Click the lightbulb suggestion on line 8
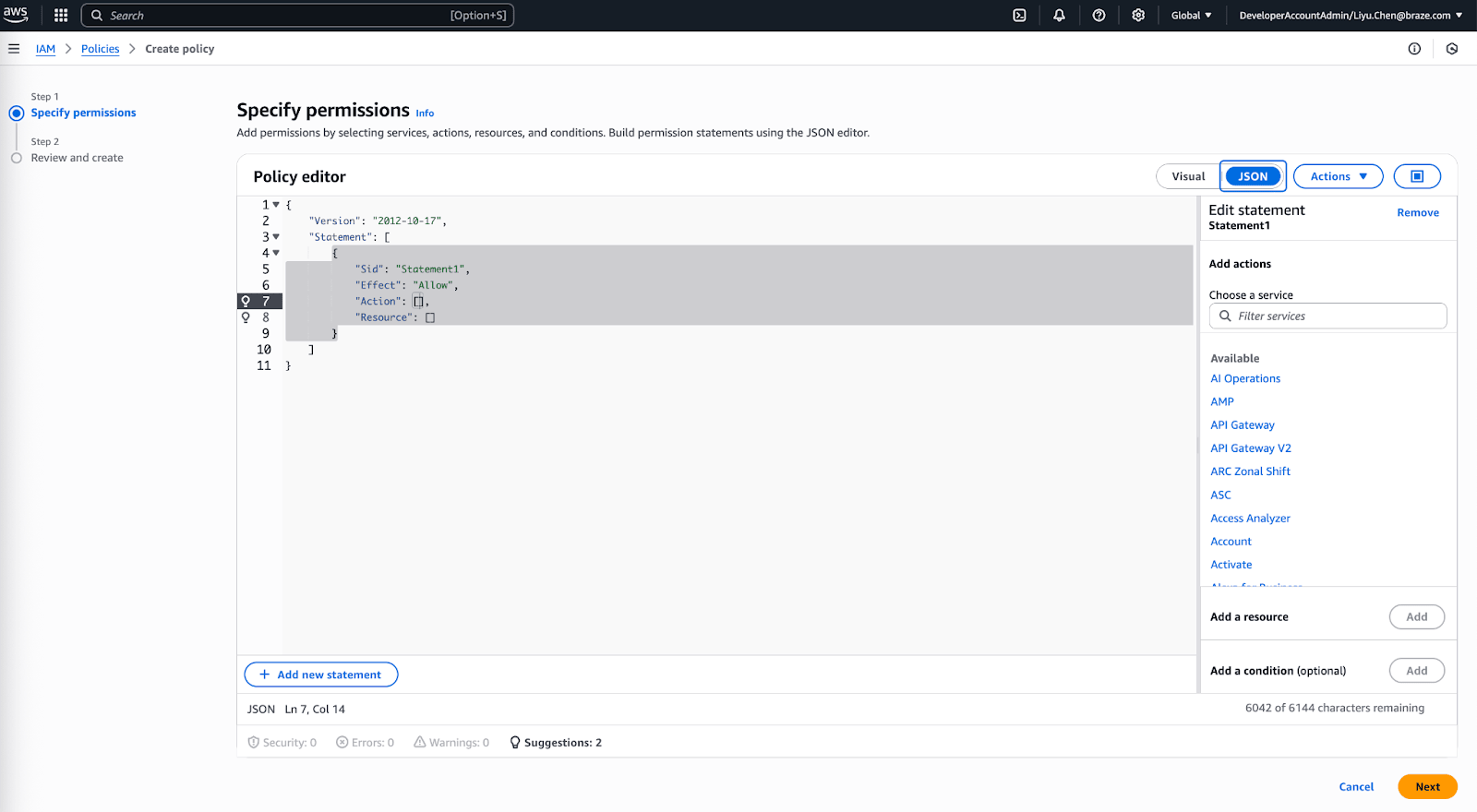Image resolution: width=1477 pixels, height=812 pixels. [x=246, y=317]
